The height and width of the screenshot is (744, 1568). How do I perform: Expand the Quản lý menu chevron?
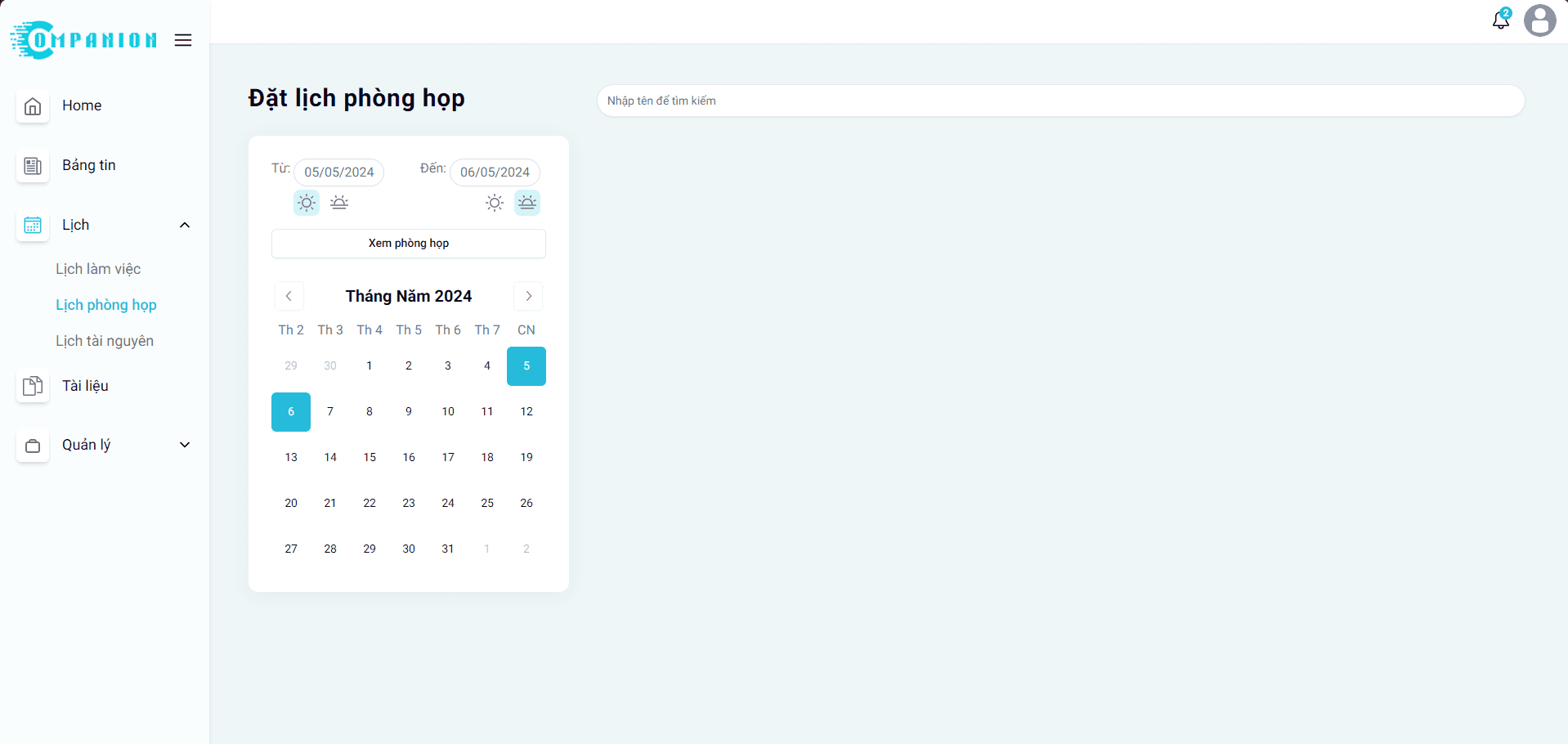(x=185, y=445)
